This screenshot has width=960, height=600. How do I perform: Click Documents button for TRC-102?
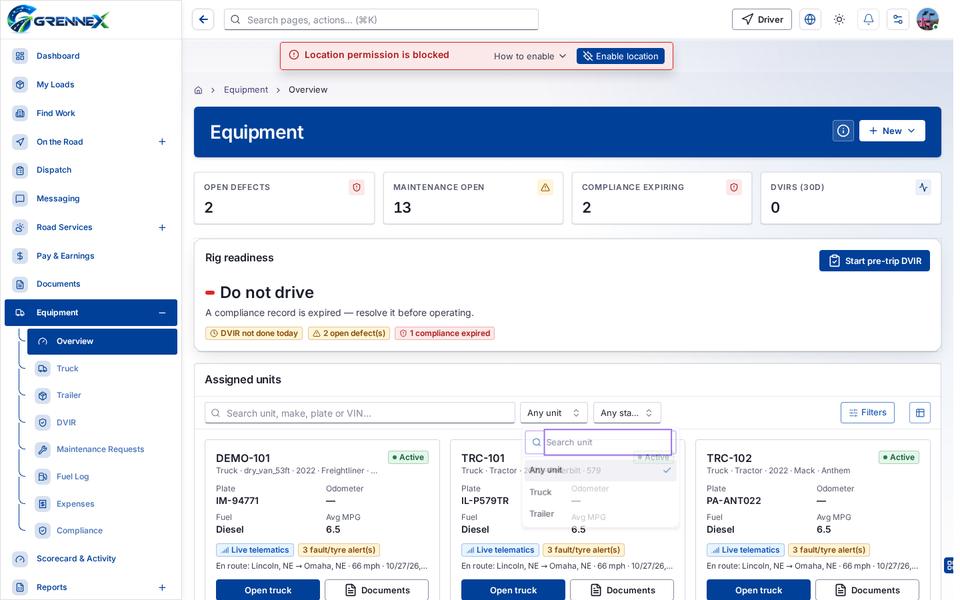[868, 590]
